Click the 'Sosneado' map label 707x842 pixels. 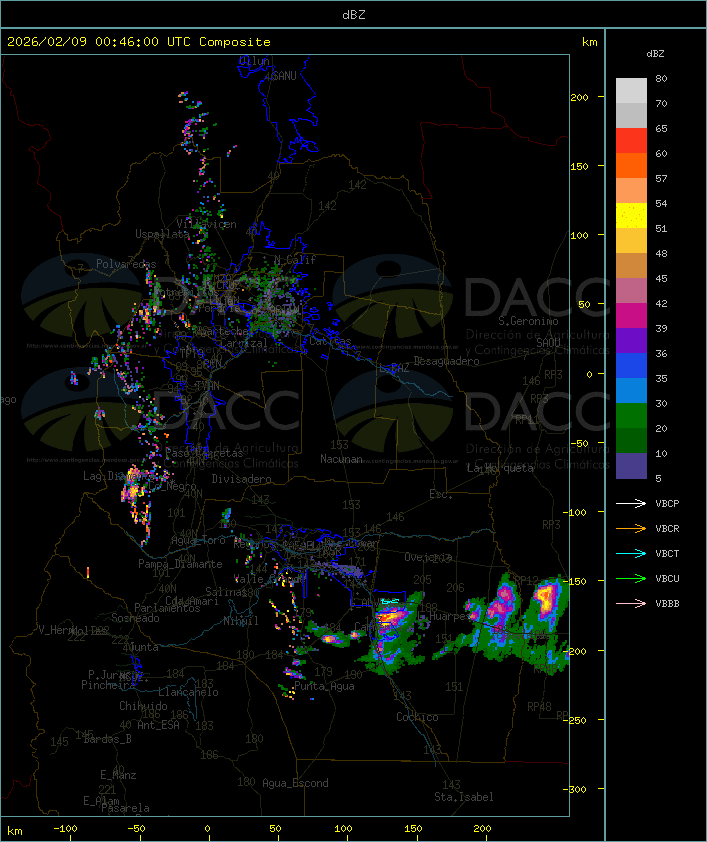point(135,618)
